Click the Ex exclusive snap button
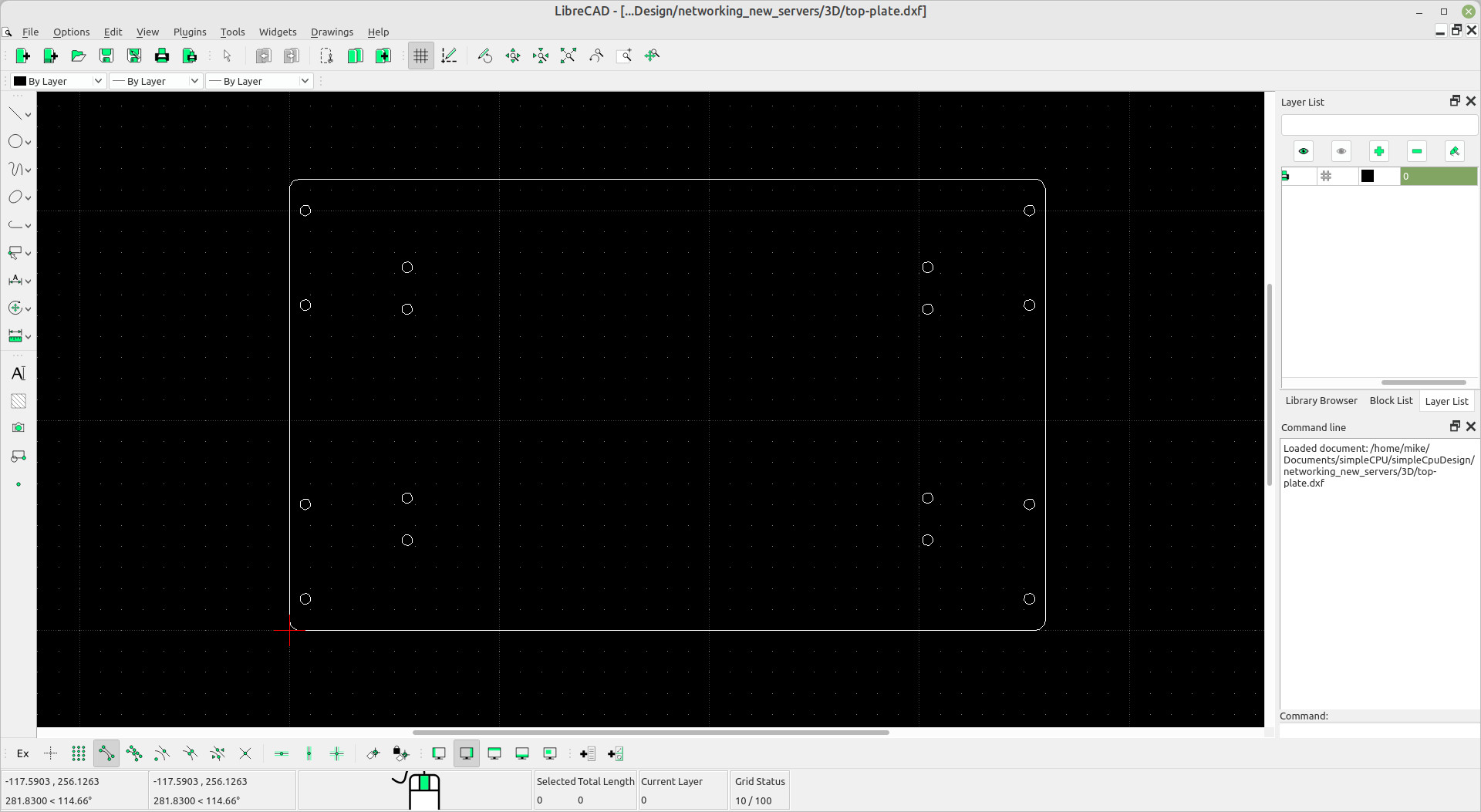 click(x=23, y=753)
